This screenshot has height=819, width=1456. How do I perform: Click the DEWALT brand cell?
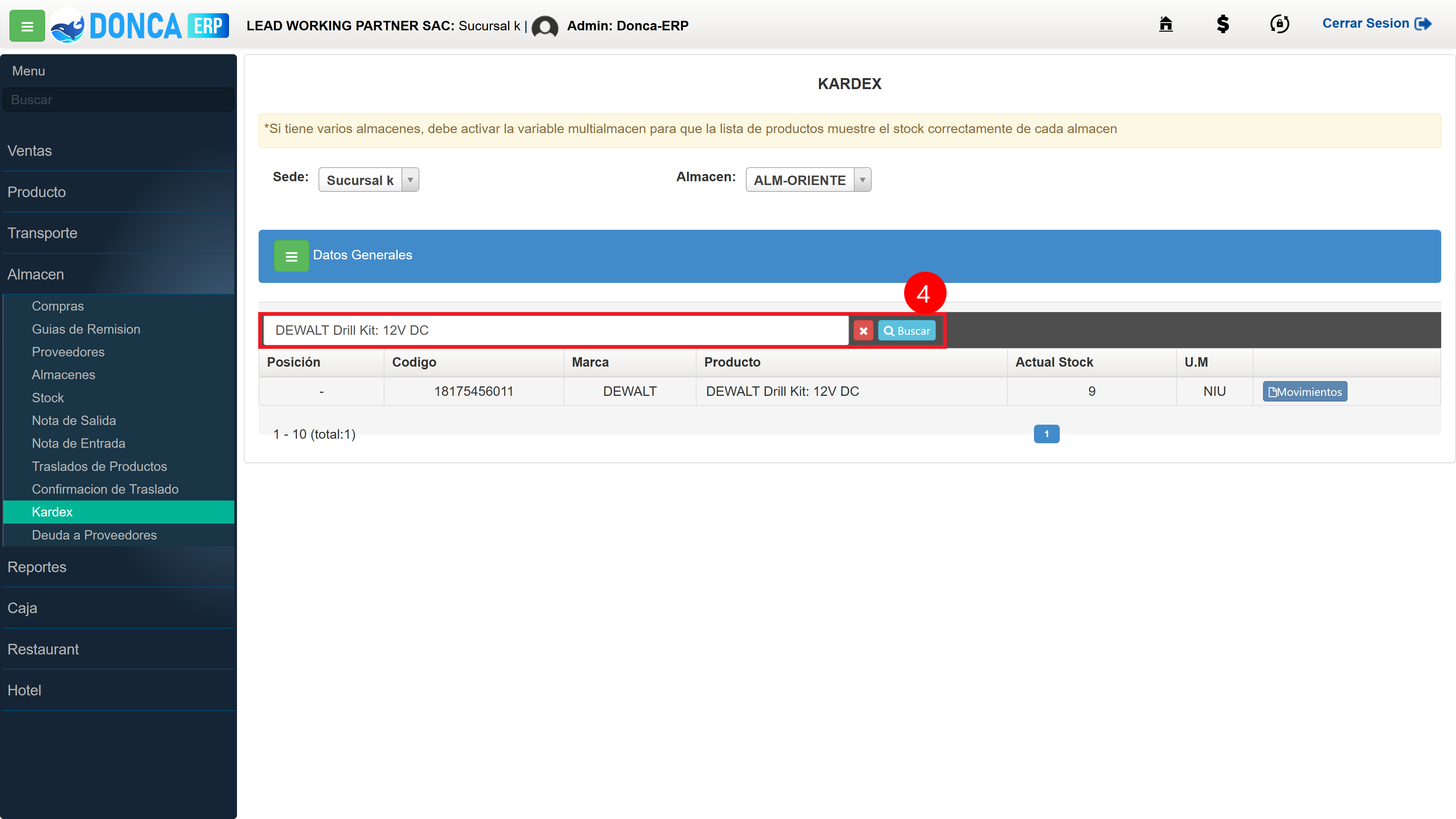[x=630, y=391]
